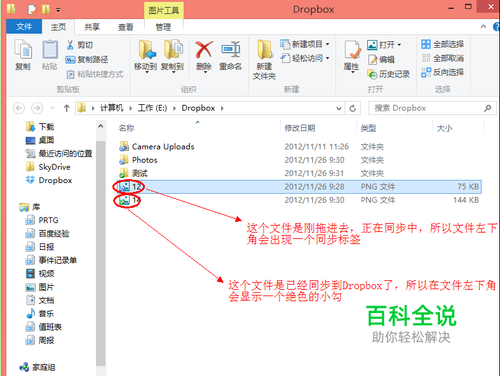Click Copy path (复制路径)

(x=87, y=59)
